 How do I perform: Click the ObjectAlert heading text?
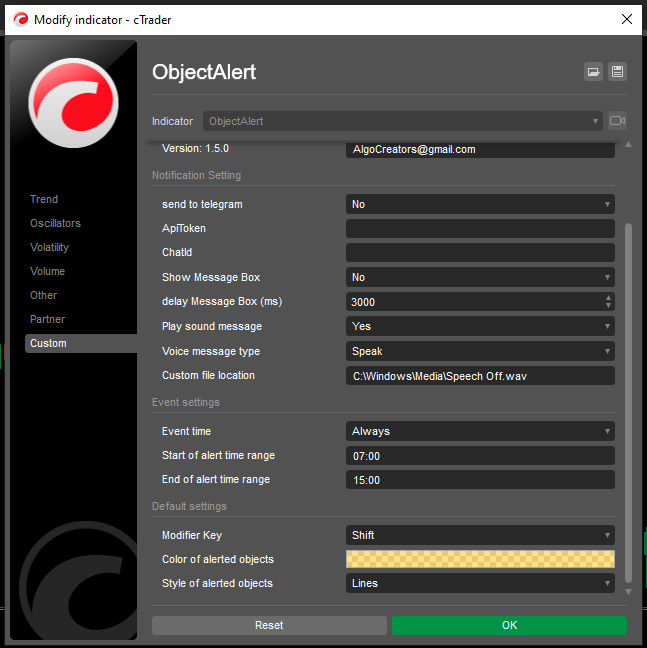(204, 72)
